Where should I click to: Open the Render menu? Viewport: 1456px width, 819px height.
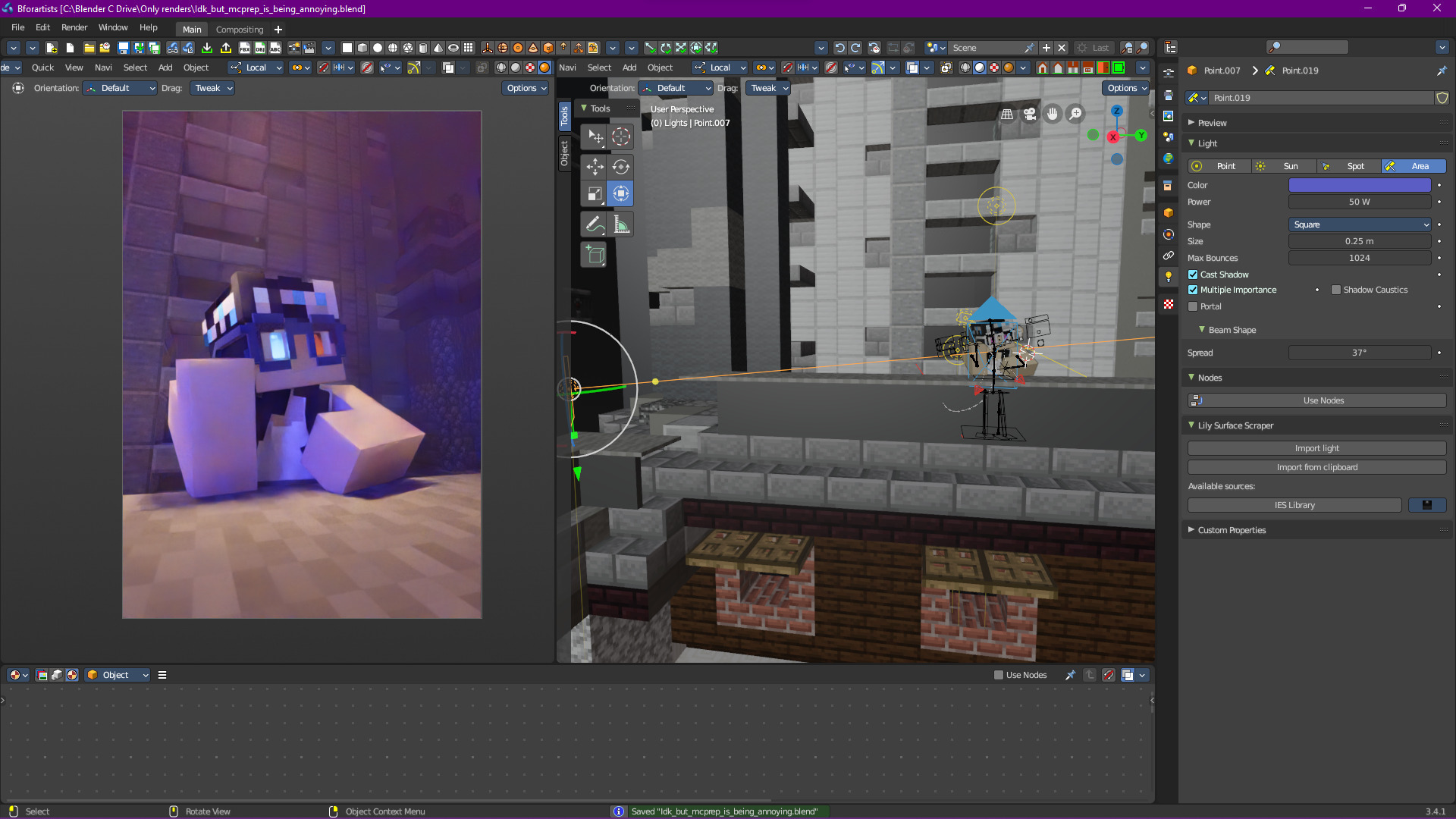click(74, 27)
